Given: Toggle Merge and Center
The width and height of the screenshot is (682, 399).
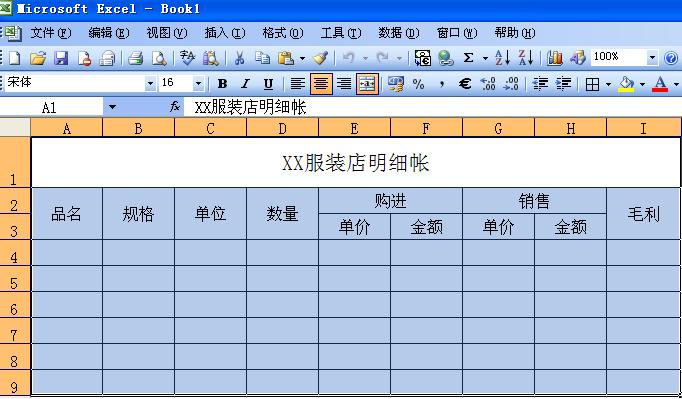Looking at the screenshot, I should point(368,84).
